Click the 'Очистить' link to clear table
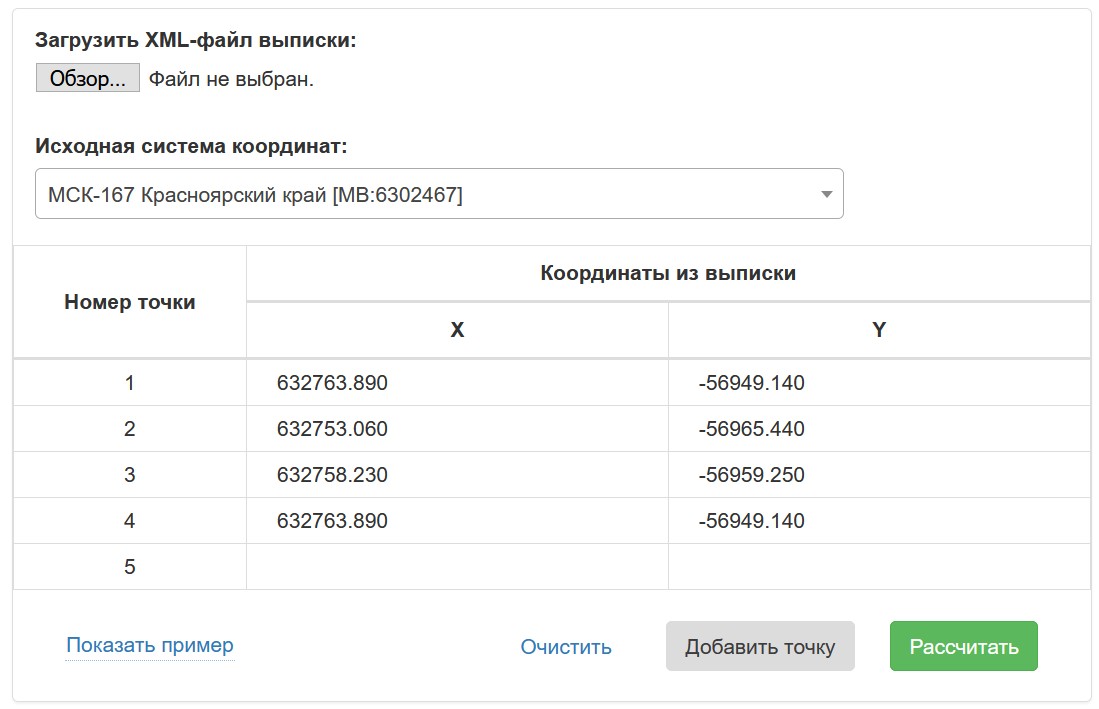The width and height of the screenshot is (1099, 709). 565,646
